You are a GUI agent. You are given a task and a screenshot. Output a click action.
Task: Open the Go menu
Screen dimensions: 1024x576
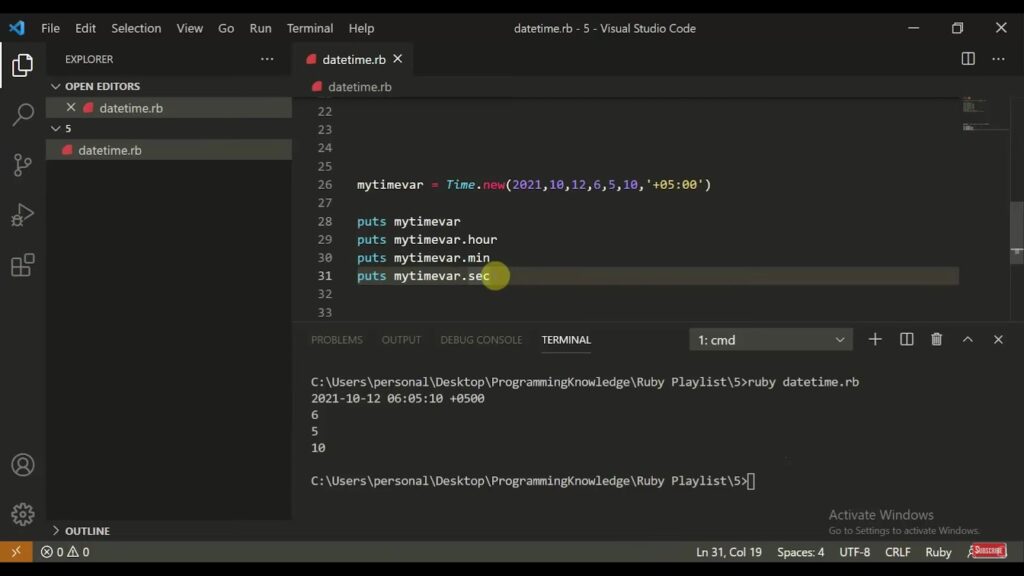point(226,28)
